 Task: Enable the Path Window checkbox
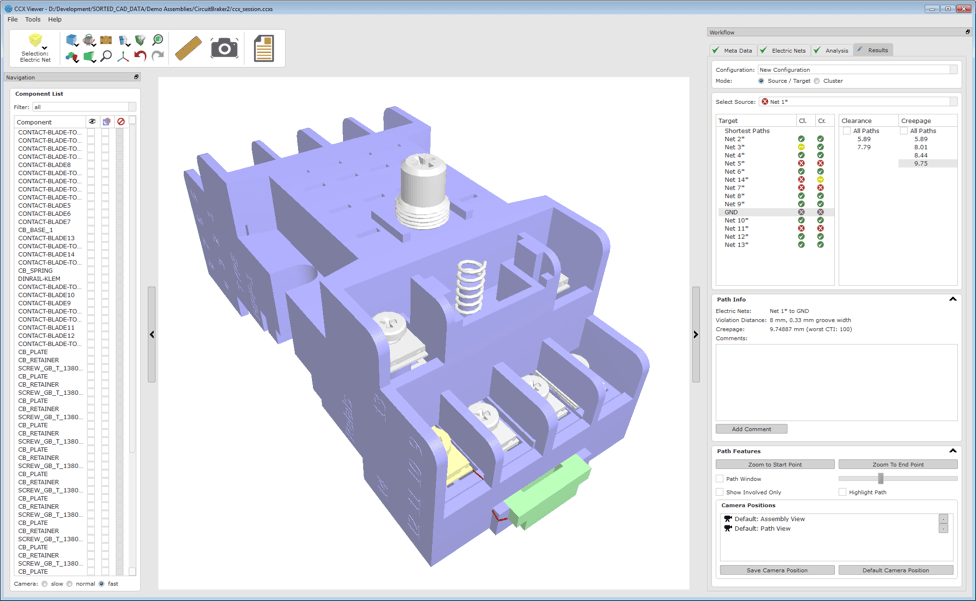point(720,479)
